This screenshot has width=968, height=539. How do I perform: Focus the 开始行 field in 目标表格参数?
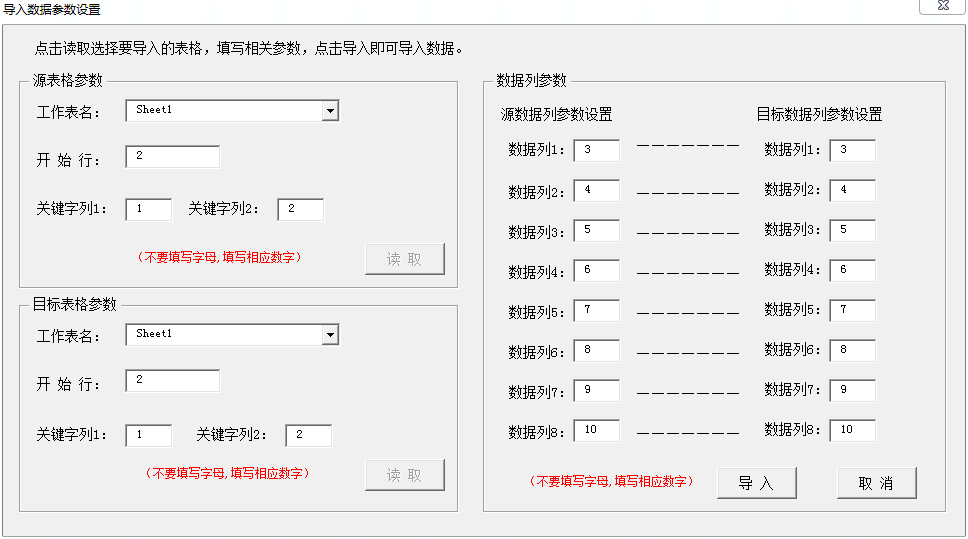172,381
